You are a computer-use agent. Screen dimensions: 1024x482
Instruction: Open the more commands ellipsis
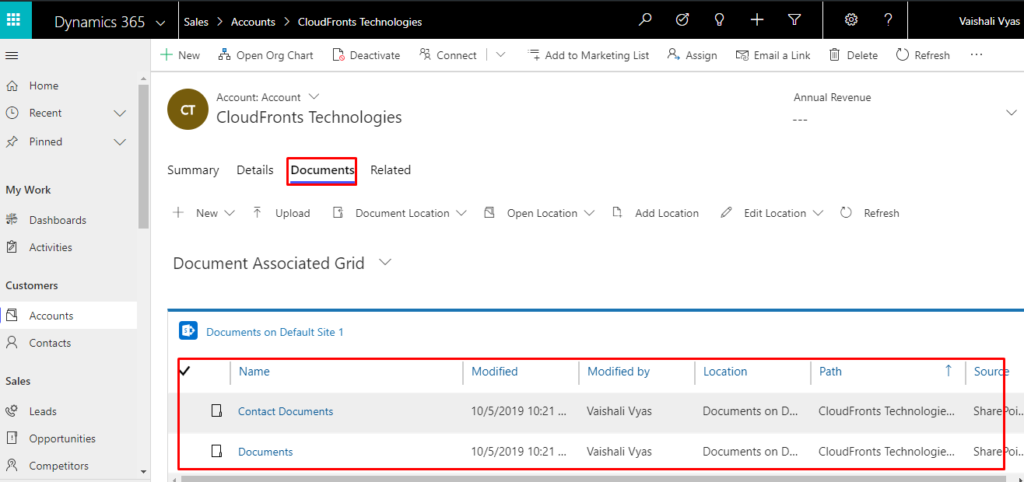tap(976, 55)
